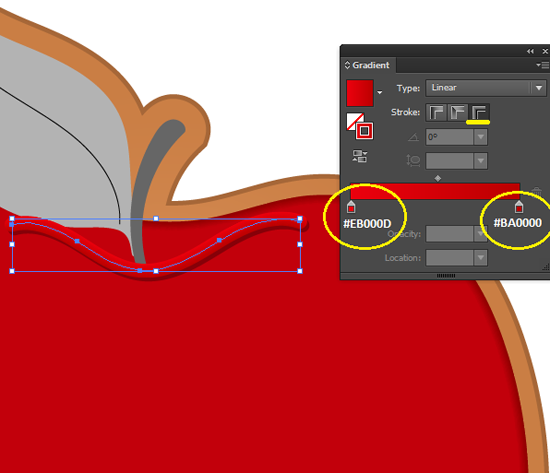Click the gradient angle field
This screenshot has height=473, width=550.
point(449,137)
